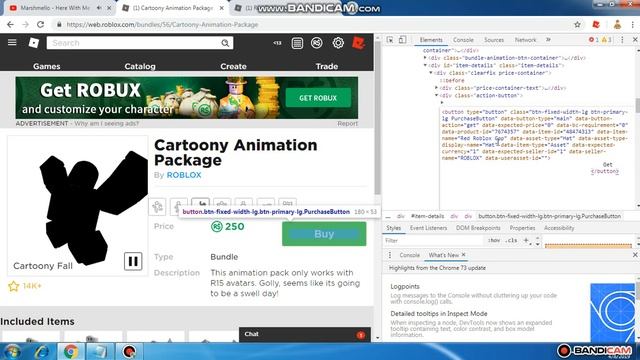
Task: Go back in the browser
Action: point(10,24)
